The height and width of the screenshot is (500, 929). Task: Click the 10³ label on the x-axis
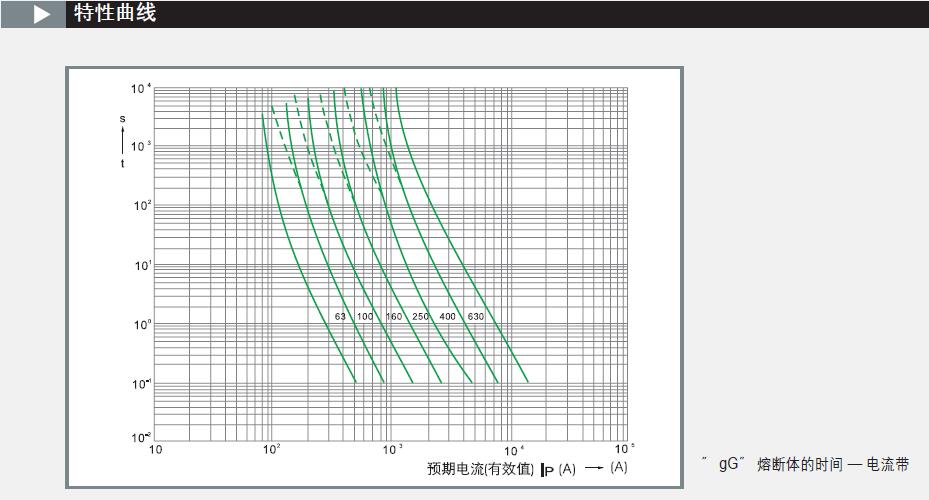[x=393, y=449]
